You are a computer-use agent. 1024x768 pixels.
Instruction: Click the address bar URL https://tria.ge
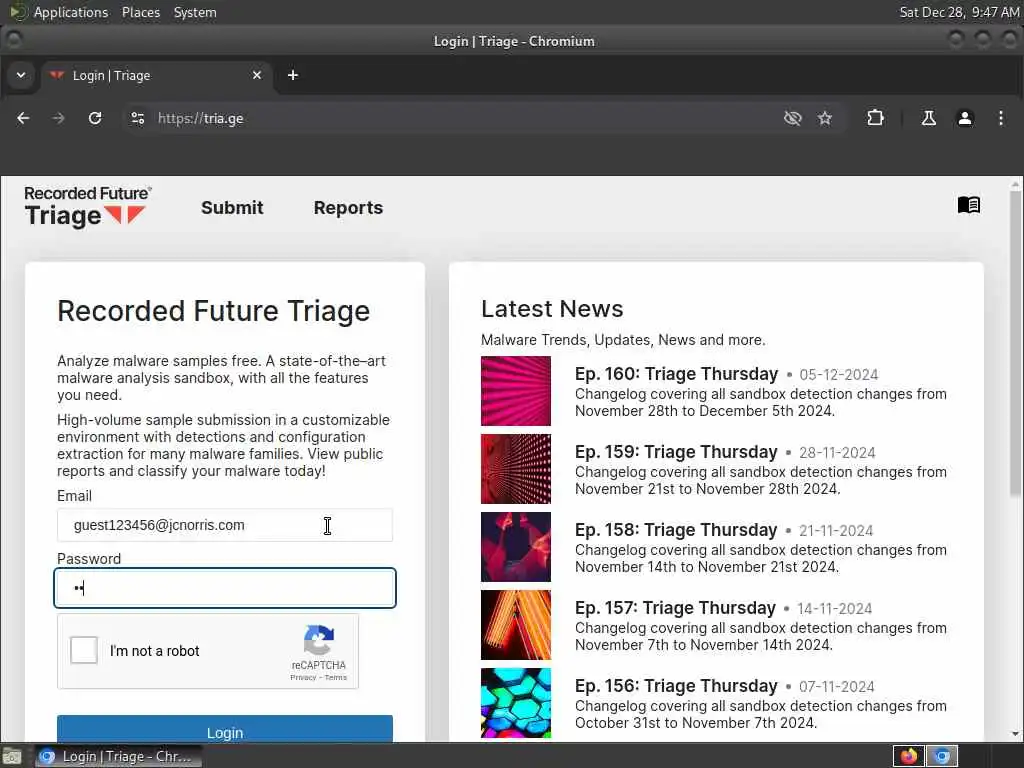(x=200, y=118)
